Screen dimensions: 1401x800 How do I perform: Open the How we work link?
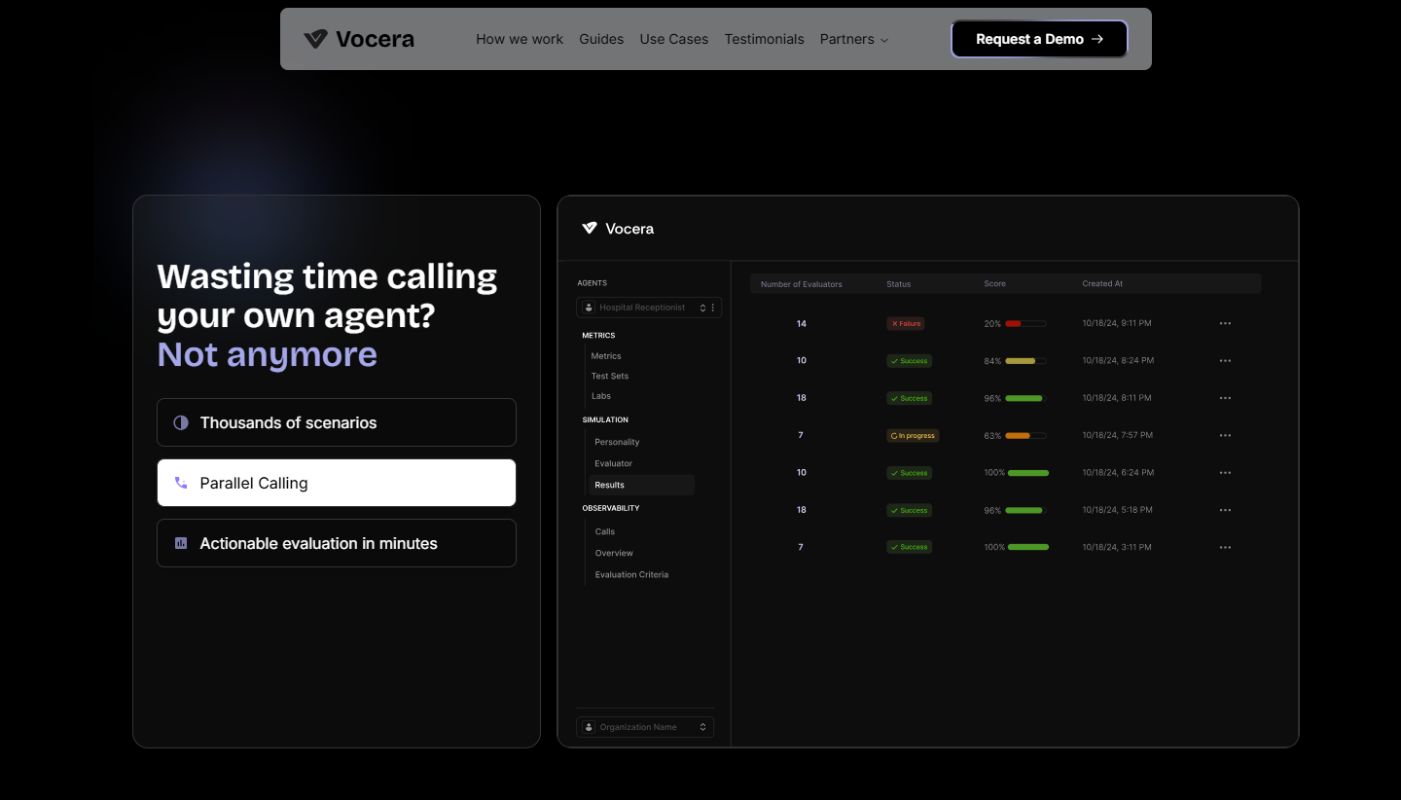(x=519, y=39)
